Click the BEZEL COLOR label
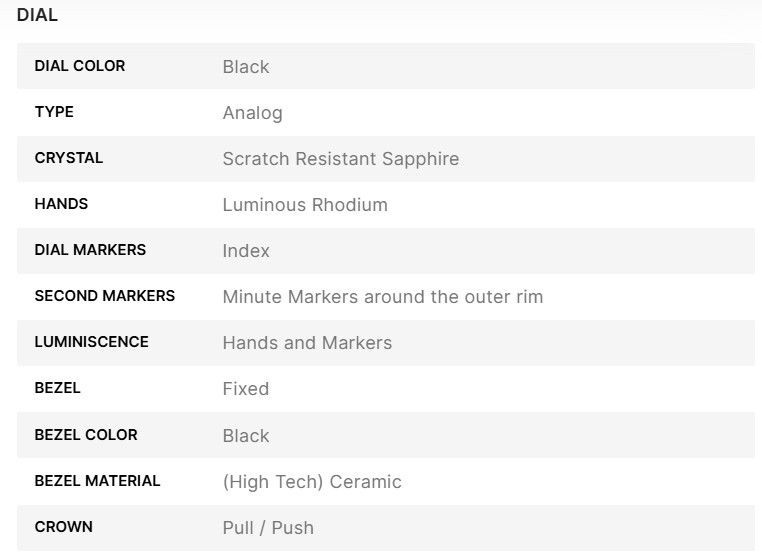This screenshot has width=762, height=559. 86,435
